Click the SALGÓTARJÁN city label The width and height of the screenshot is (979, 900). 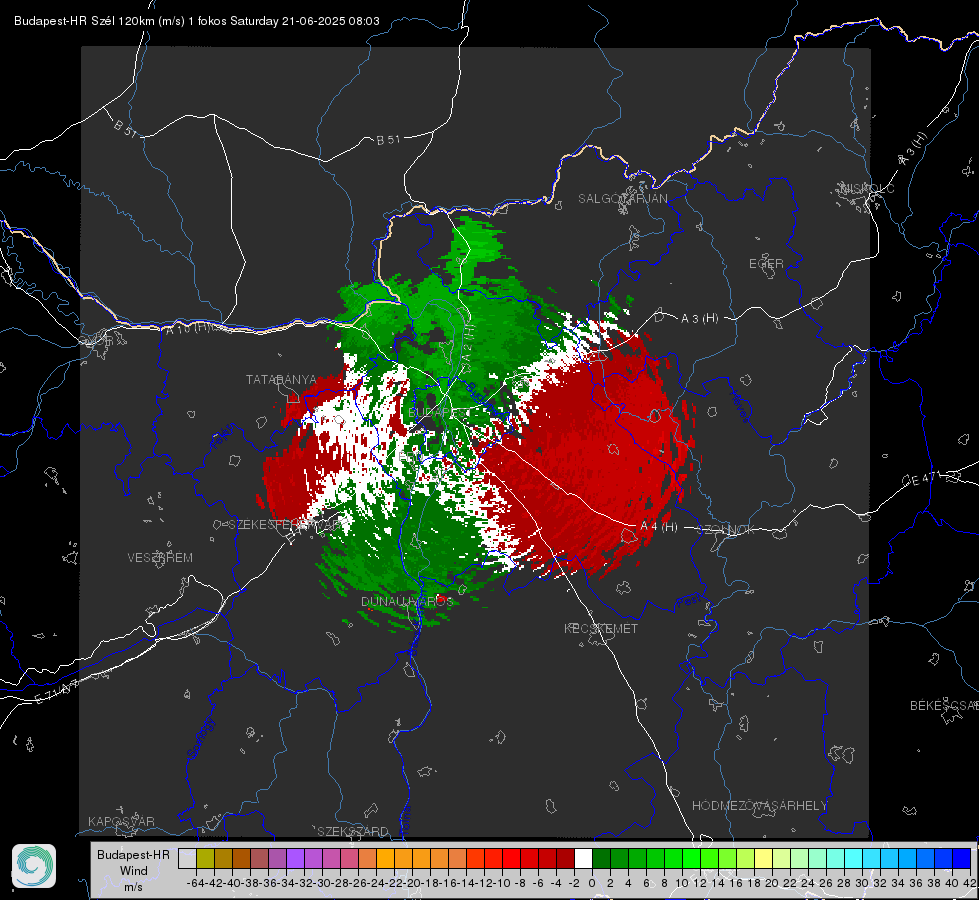622,199
